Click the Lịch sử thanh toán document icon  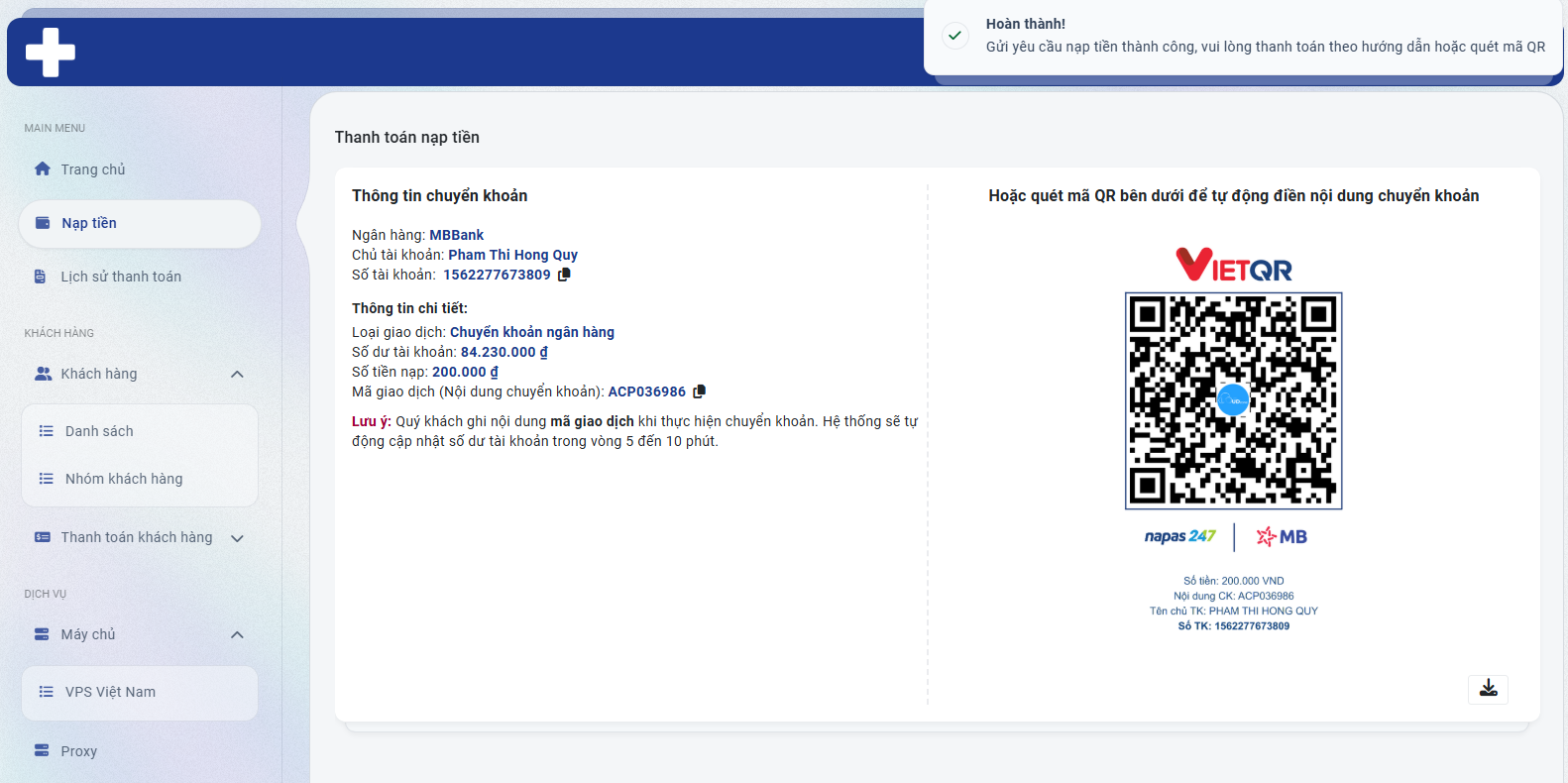click(x=41, y=277)
